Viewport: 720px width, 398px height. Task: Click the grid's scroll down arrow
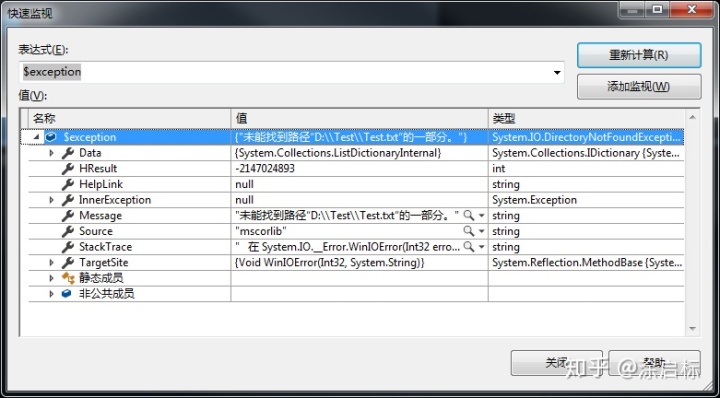(692, 329)
